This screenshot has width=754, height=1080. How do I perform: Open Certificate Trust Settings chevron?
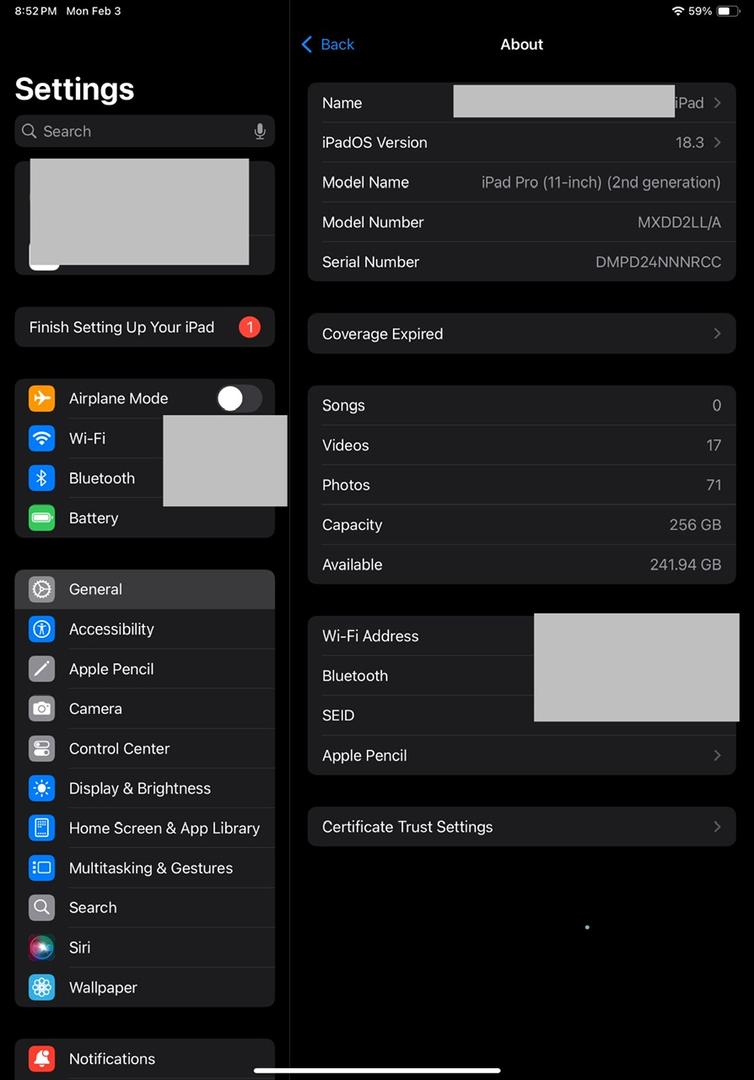[x=717, y=827]
